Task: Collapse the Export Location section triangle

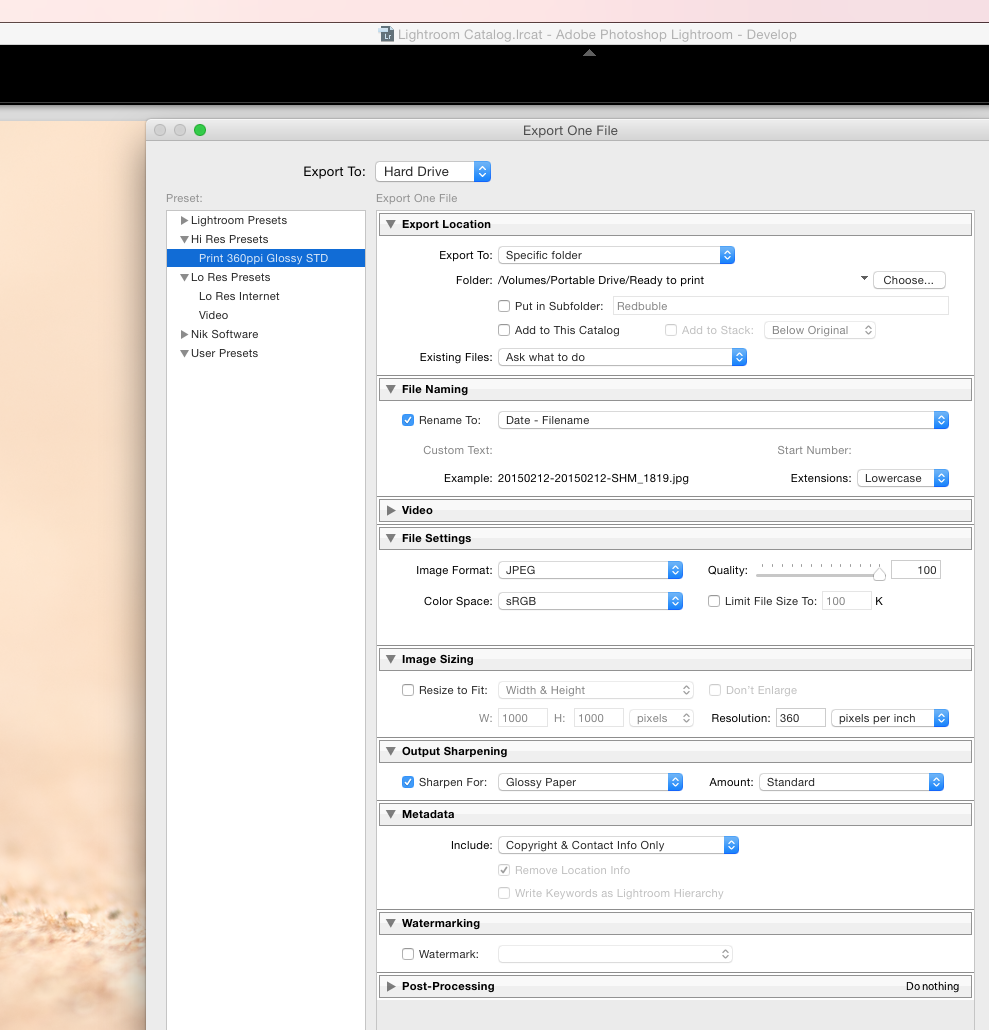Action: (x=391, y=225)
